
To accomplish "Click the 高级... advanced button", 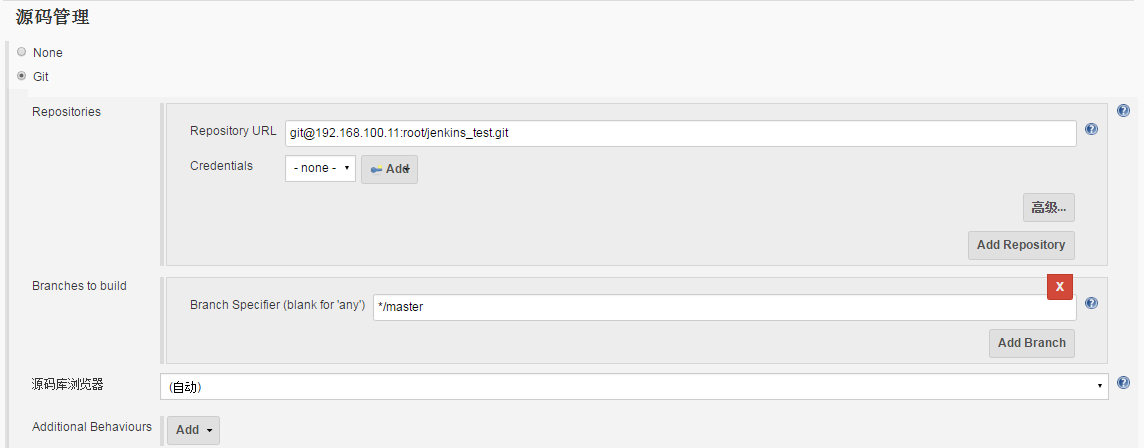I will click(1048, 208).
